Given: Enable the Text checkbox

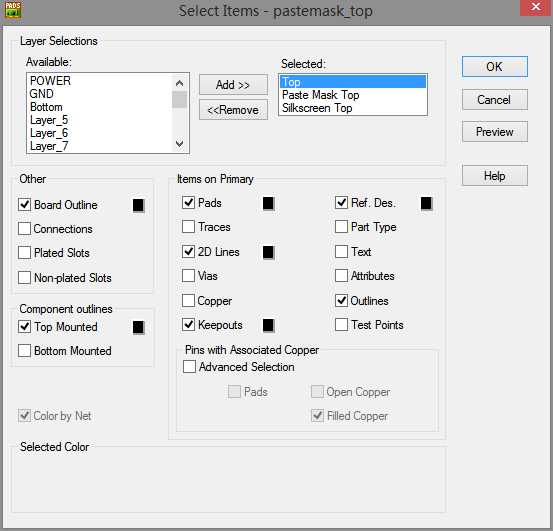Looking at the screenshot, I should [x=341, y=251].
